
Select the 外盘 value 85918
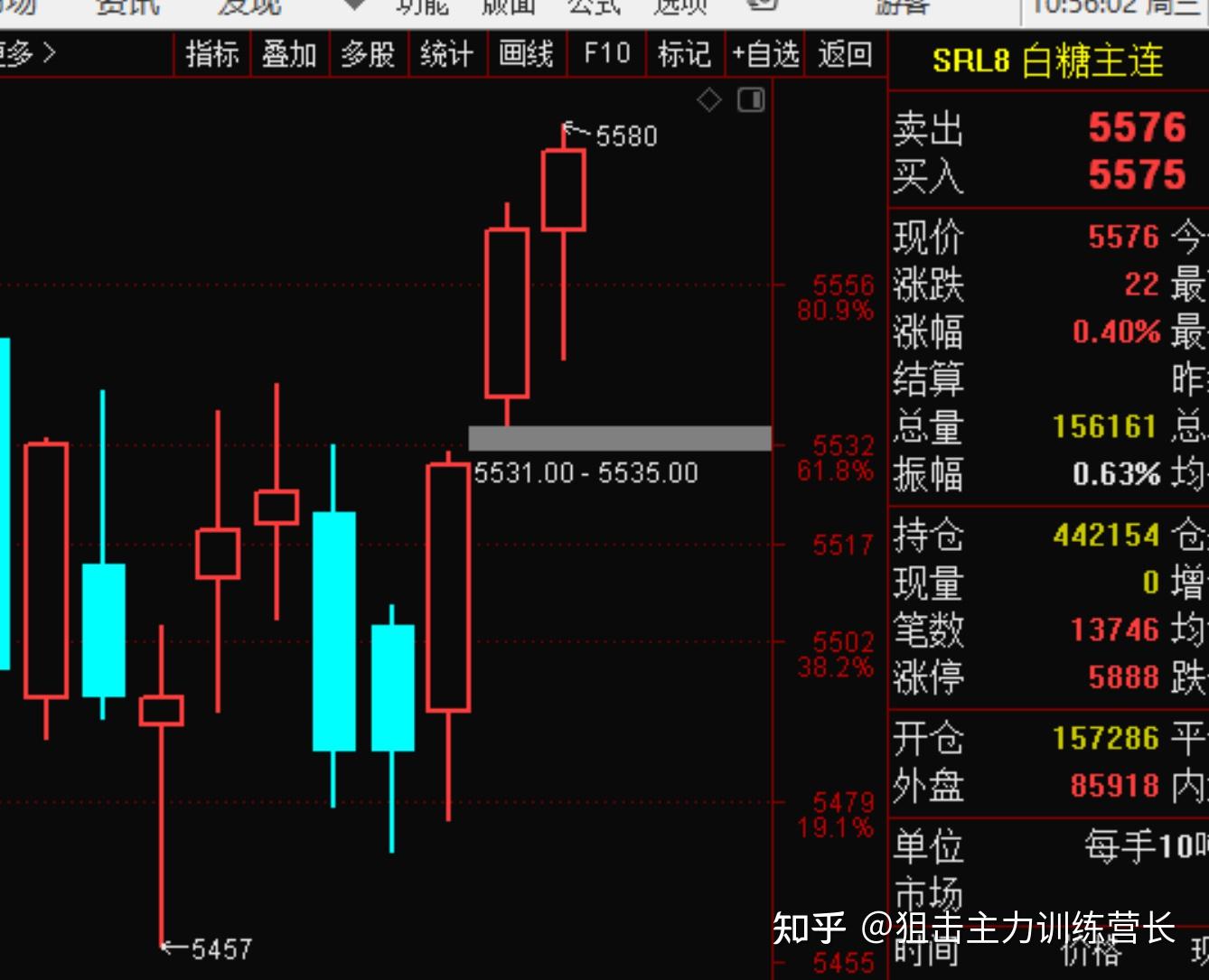click(1114, 786)
